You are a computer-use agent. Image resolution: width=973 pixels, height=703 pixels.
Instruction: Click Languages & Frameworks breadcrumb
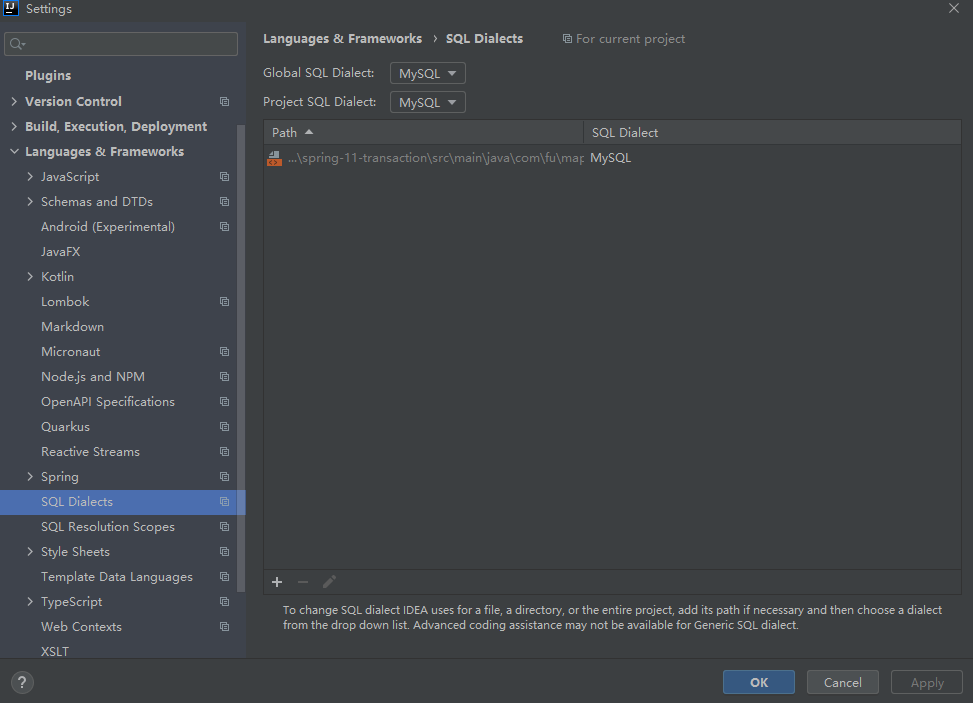click(x=342, y=38)
